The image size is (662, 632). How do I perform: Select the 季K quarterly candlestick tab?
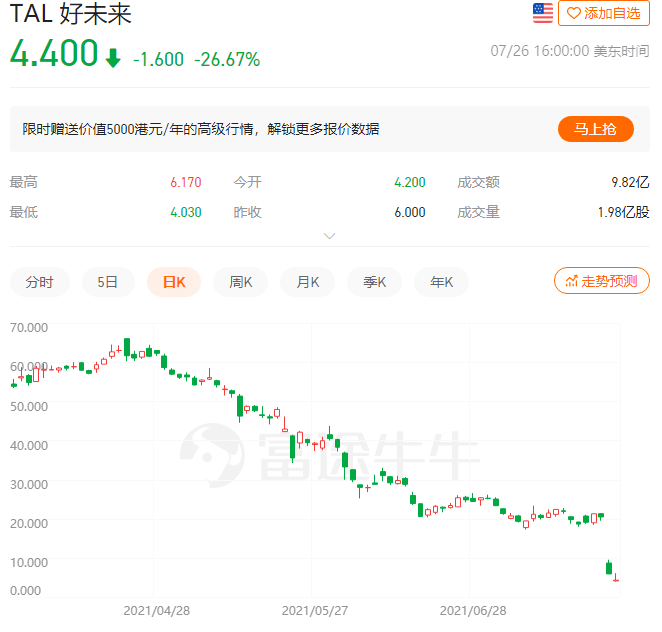(374, 282)
